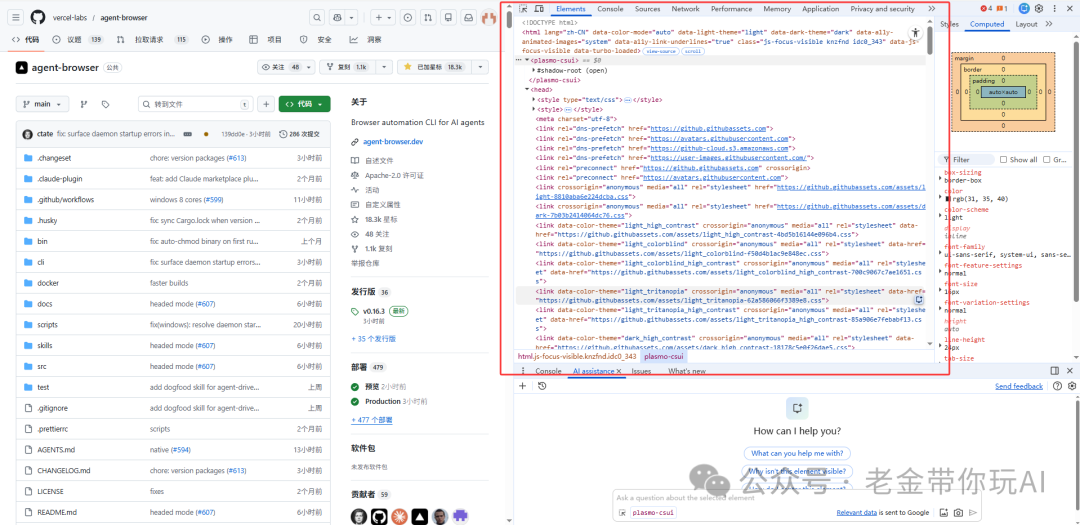Click the screenshot camera icon in AI chat
The width and height of the screenshot is (1080, 525).
point(958,512)
